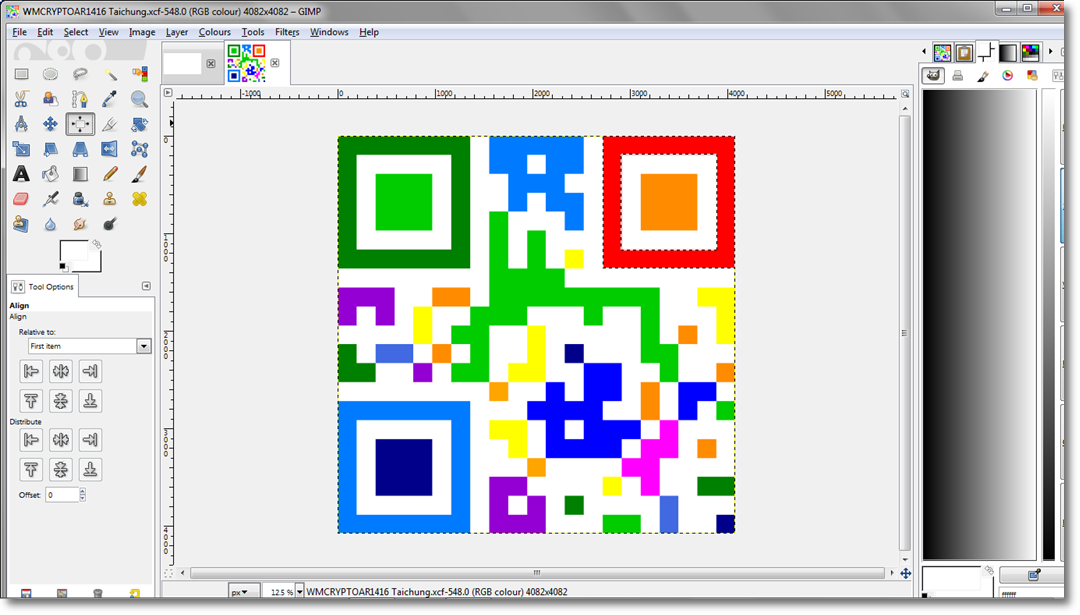1080x615 pixels.
Task: Open the Filters menu
Action: (287, 32)
